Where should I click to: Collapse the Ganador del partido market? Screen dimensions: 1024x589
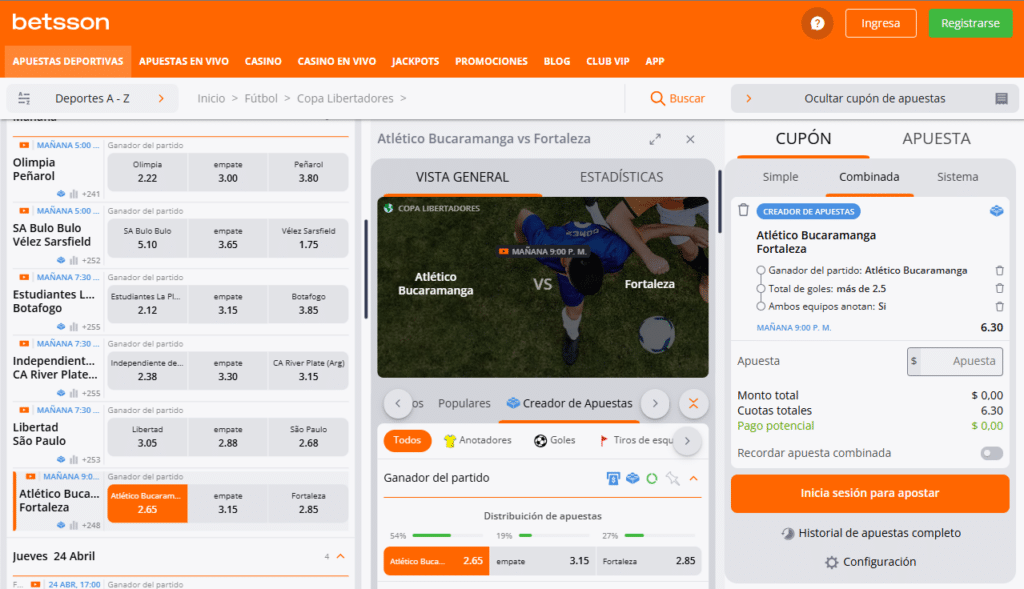click(692, 478)
